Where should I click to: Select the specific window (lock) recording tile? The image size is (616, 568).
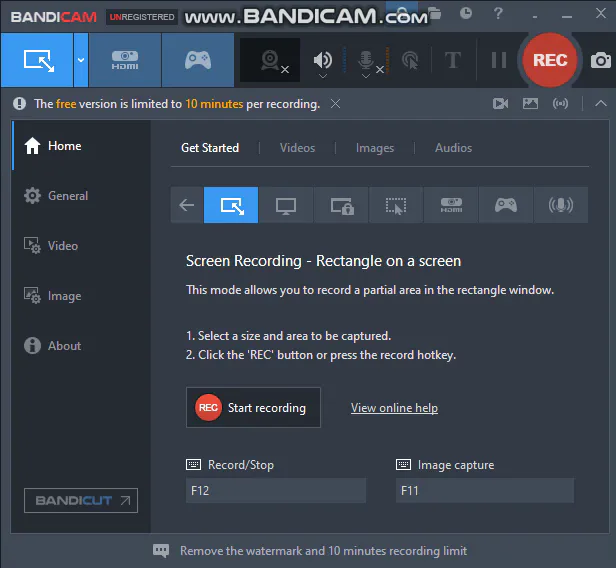point(341,205)
